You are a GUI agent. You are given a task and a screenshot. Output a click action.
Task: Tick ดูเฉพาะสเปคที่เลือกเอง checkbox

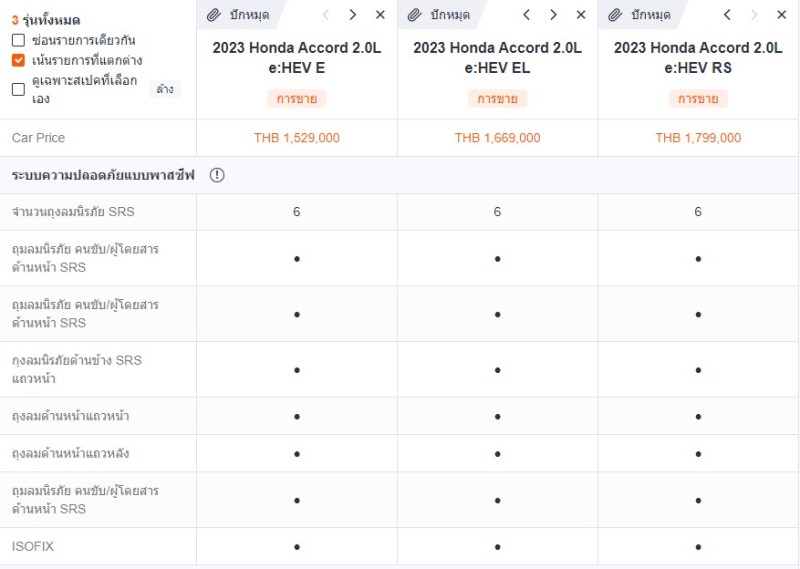18,89
